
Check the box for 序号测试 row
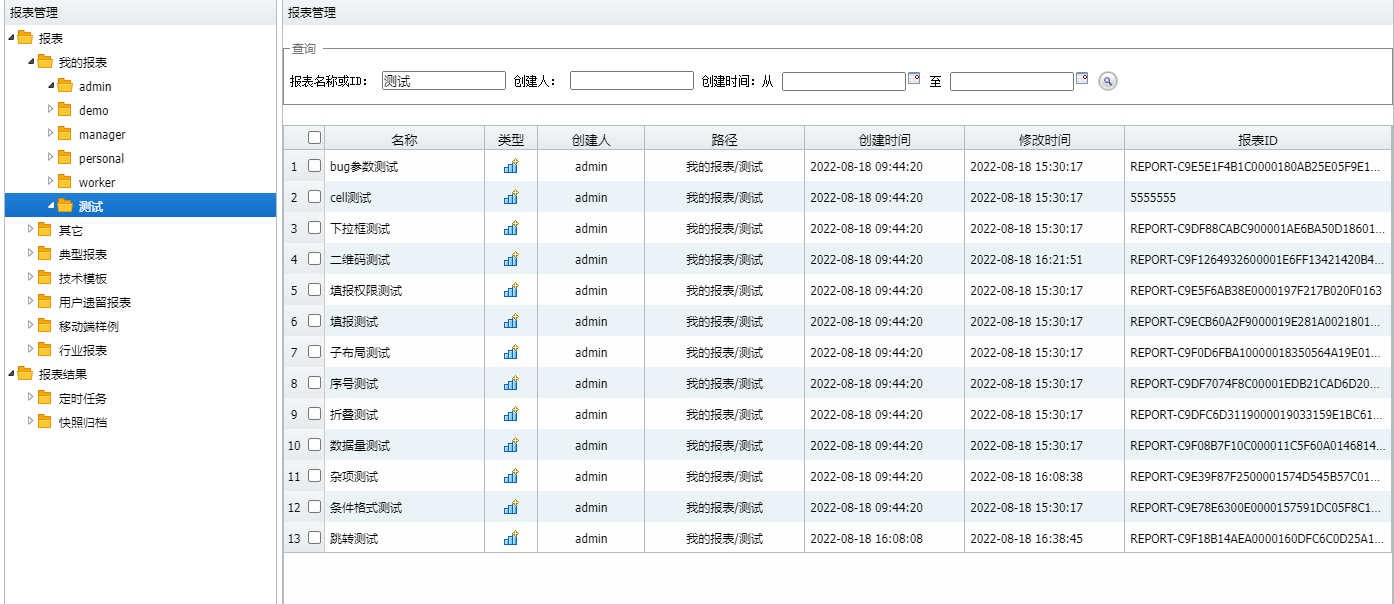point(314,383)
